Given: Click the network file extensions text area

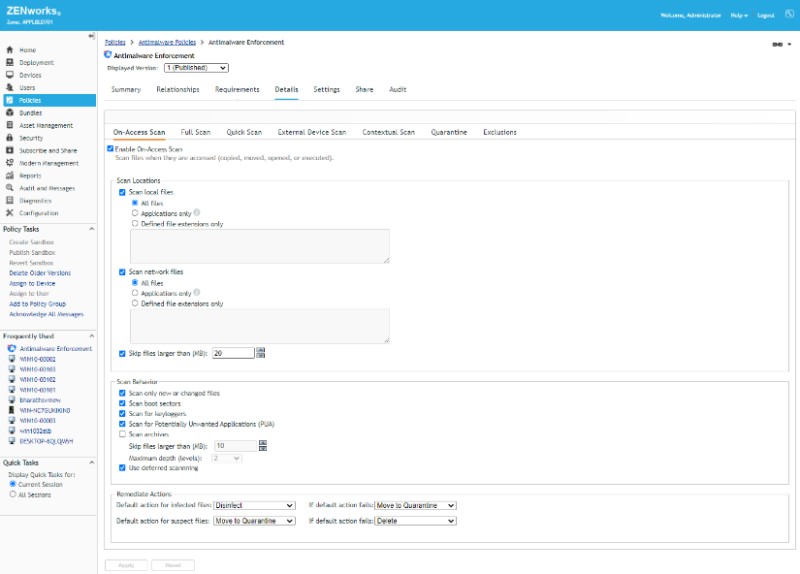Looking at the screenshot, I should pyautogui.click(x=260, y=326).
